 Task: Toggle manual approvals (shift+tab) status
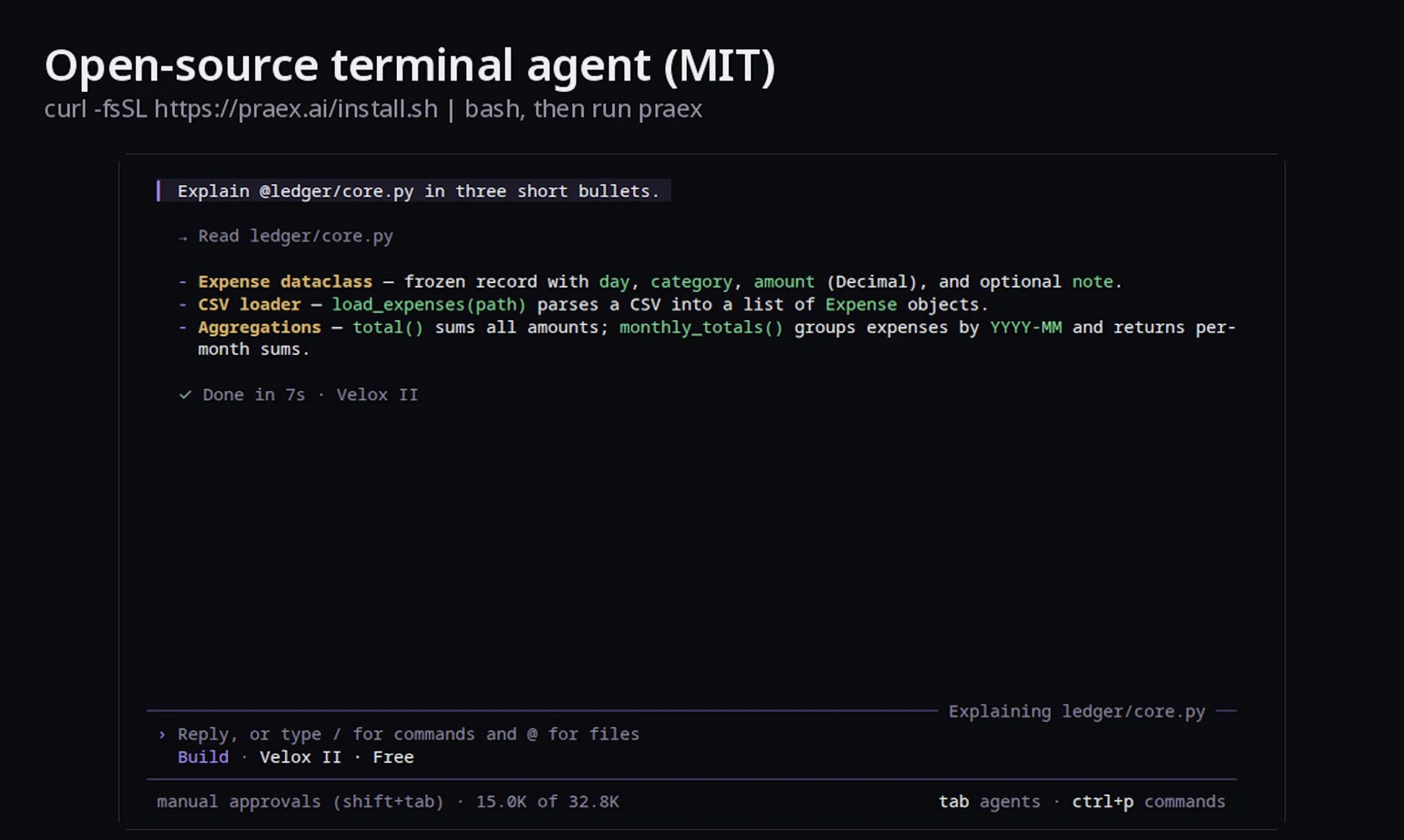click(300, 801)
